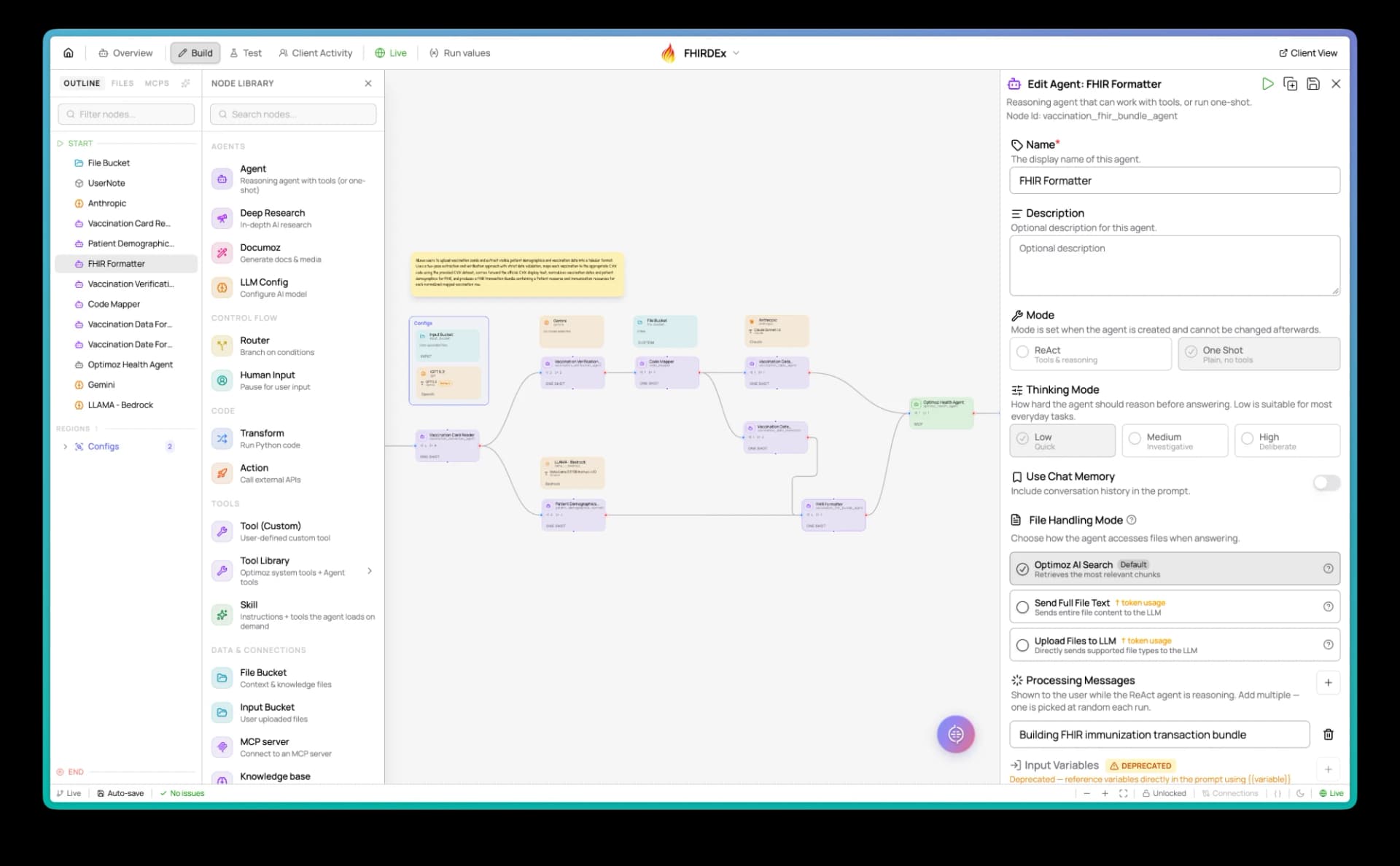Toggle dark mode with the moon icon
Viewport: 1400px width, 866px height.
click(1300, 793)
